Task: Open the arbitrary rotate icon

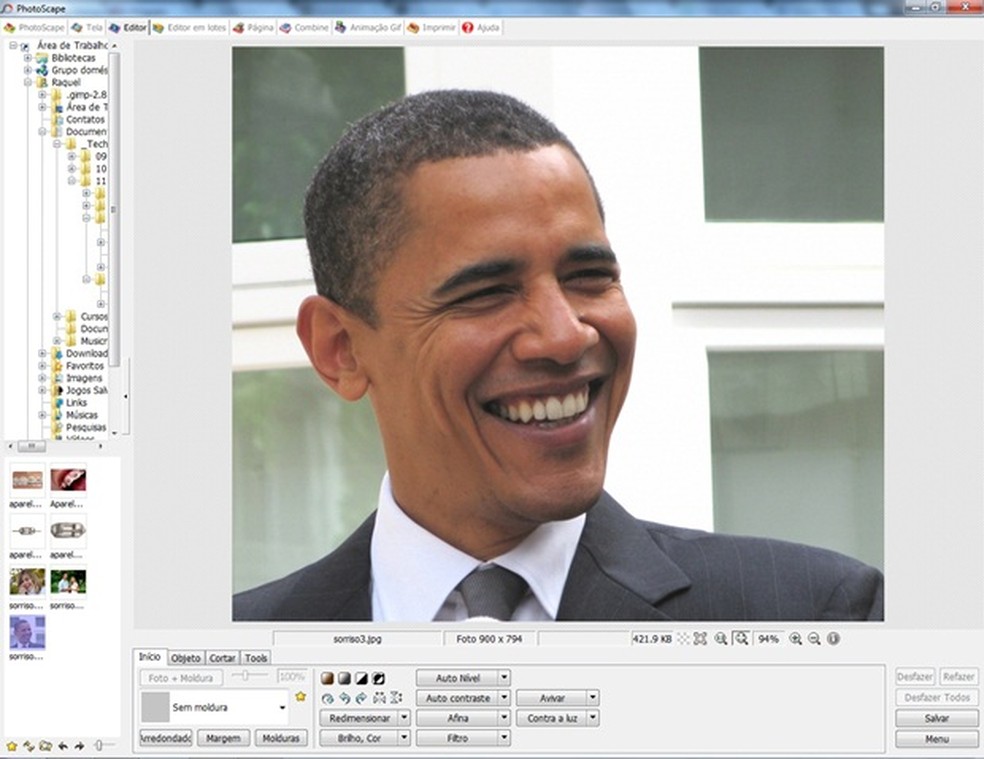Action: pos(327,698)
